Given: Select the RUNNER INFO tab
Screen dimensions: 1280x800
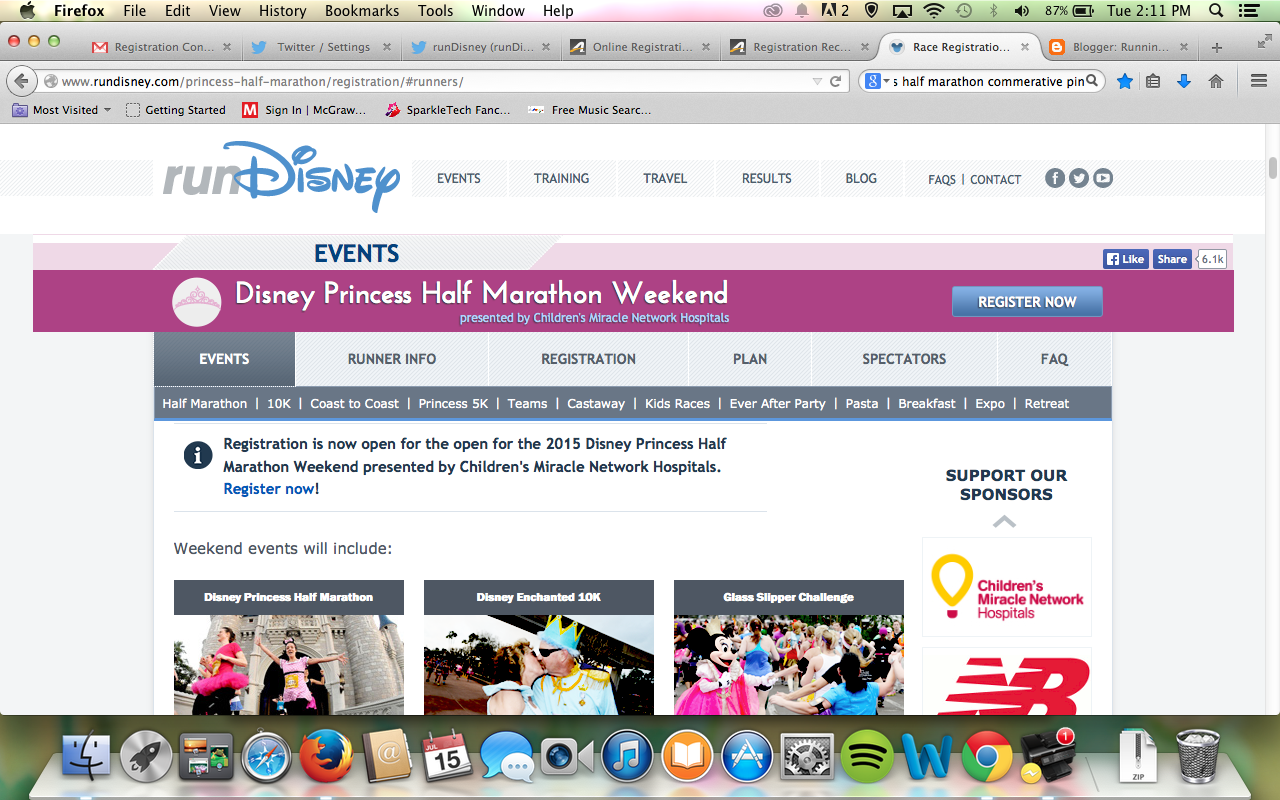Looking at the screenshot, I should (392, 359).
